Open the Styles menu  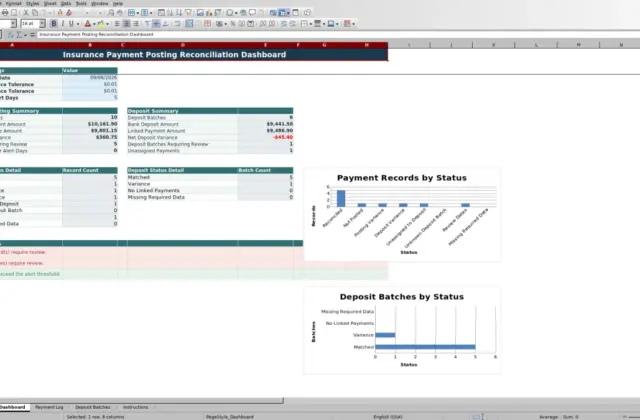(x=32, y=3)
